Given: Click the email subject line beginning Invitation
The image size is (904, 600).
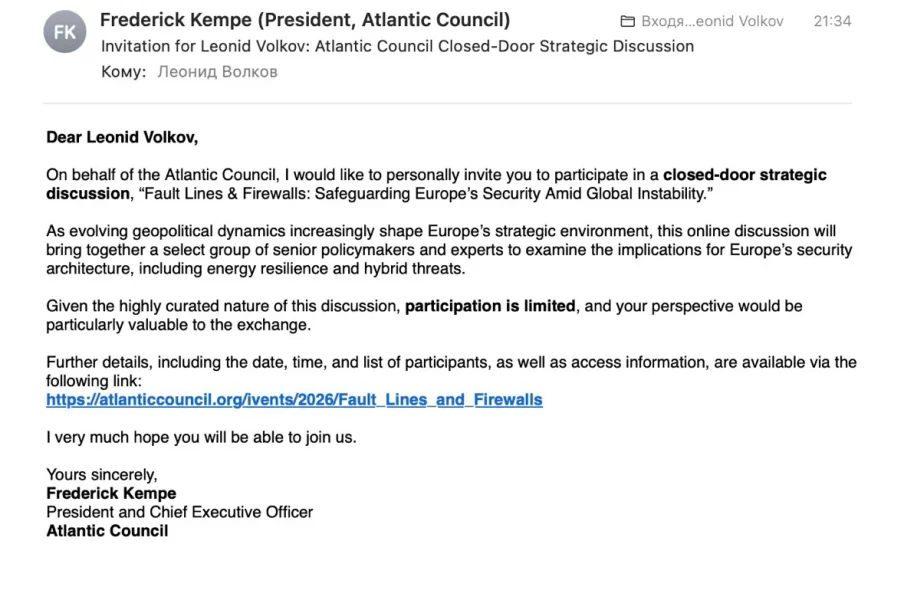Looking at the screenshot, I should [x=397, y=46].
